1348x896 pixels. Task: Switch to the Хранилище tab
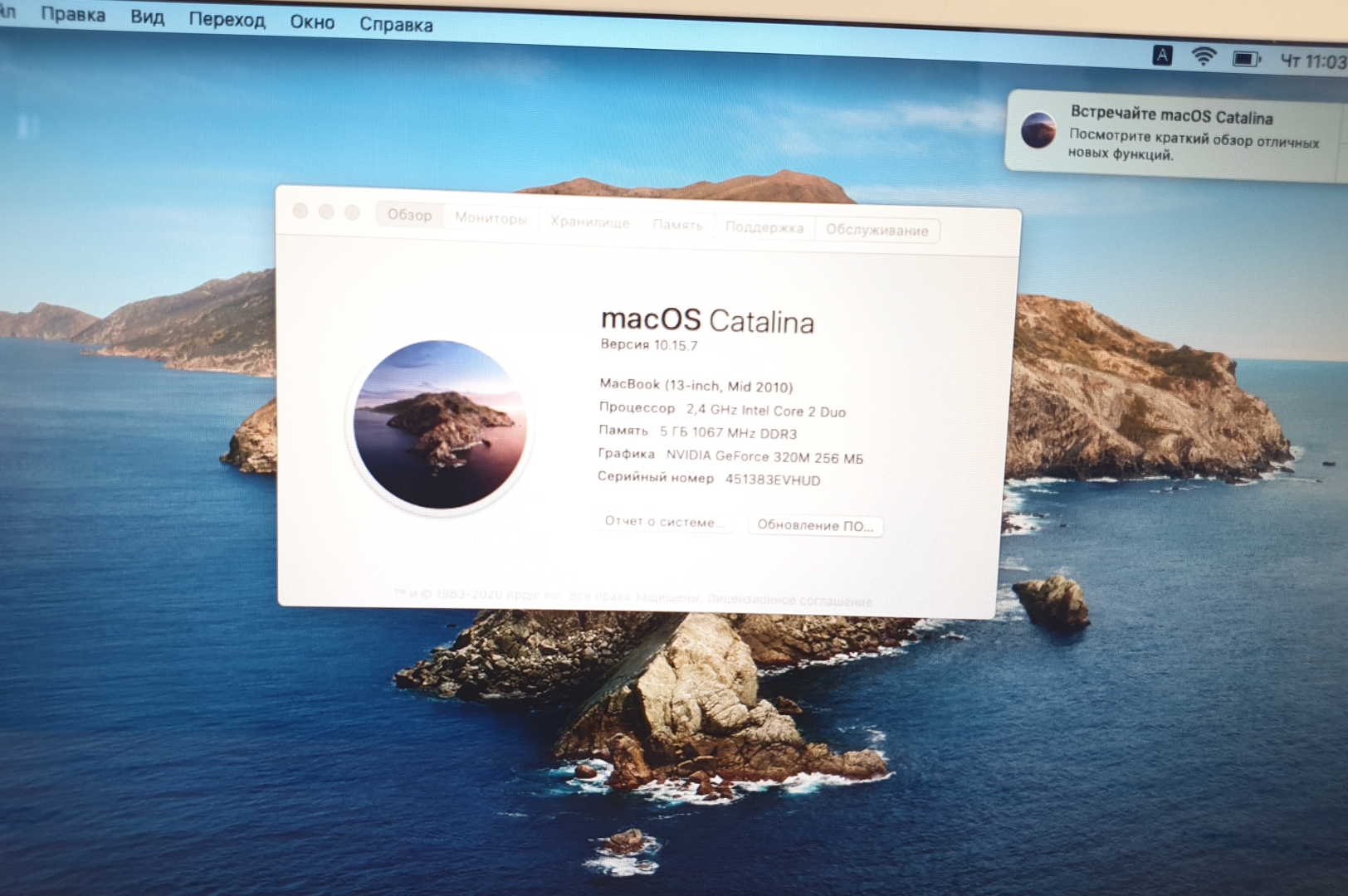590,222
